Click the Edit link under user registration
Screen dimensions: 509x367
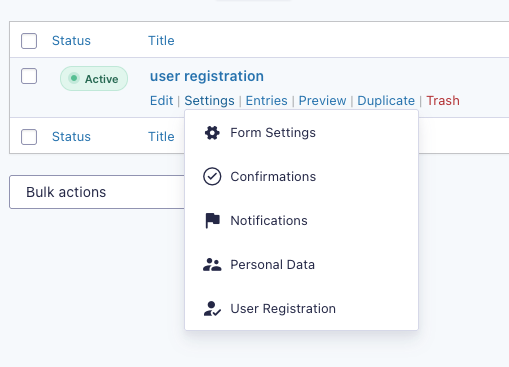coord(161,101)
